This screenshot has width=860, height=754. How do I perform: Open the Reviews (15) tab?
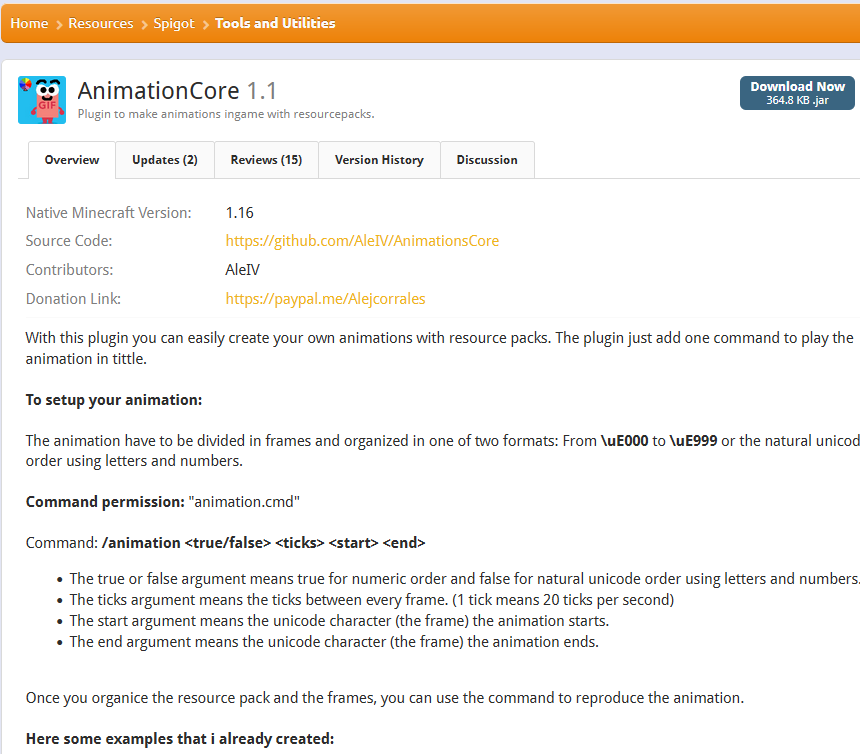point(266,160)
